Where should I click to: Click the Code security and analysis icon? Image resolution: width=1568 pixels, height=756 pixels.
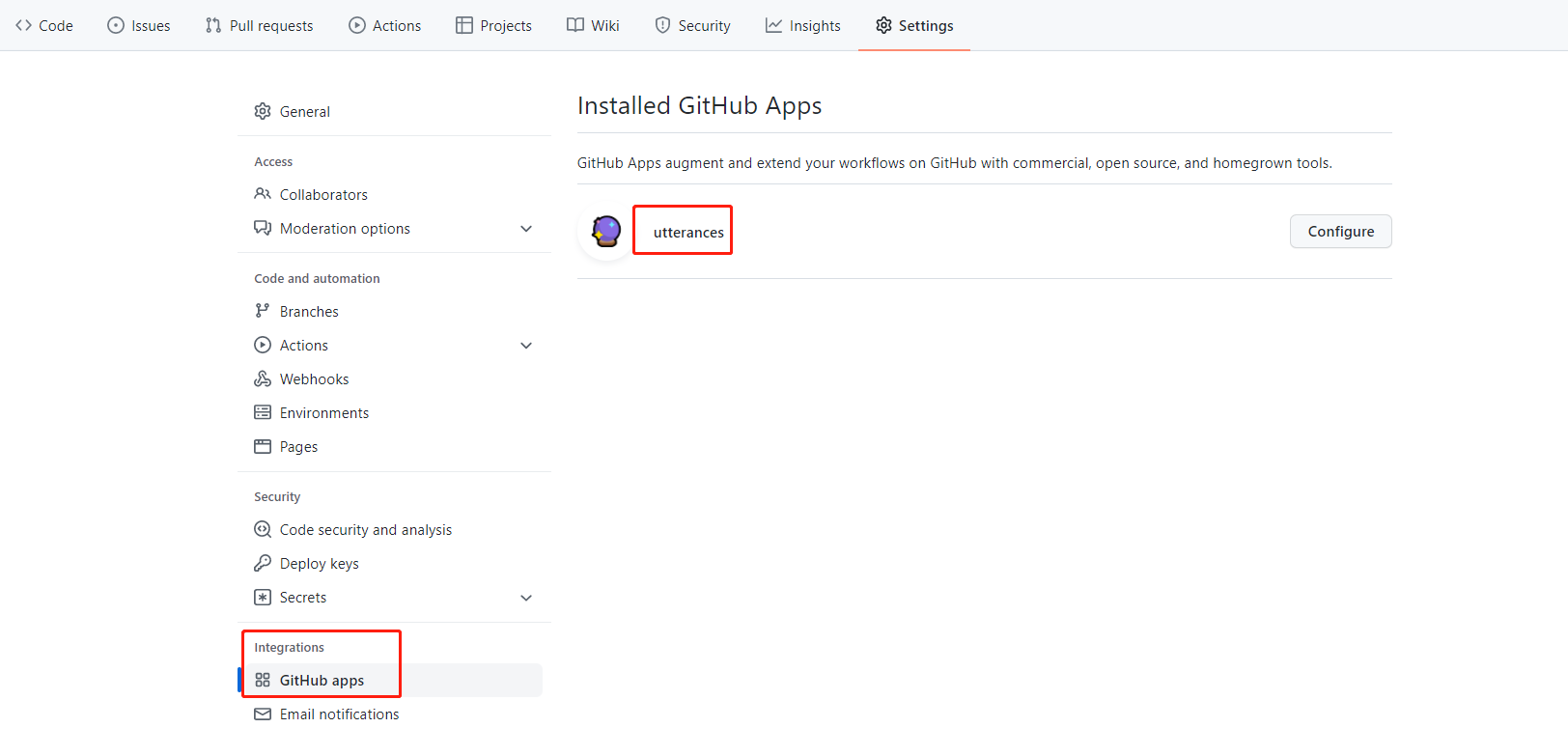click(x=263, y=529)
